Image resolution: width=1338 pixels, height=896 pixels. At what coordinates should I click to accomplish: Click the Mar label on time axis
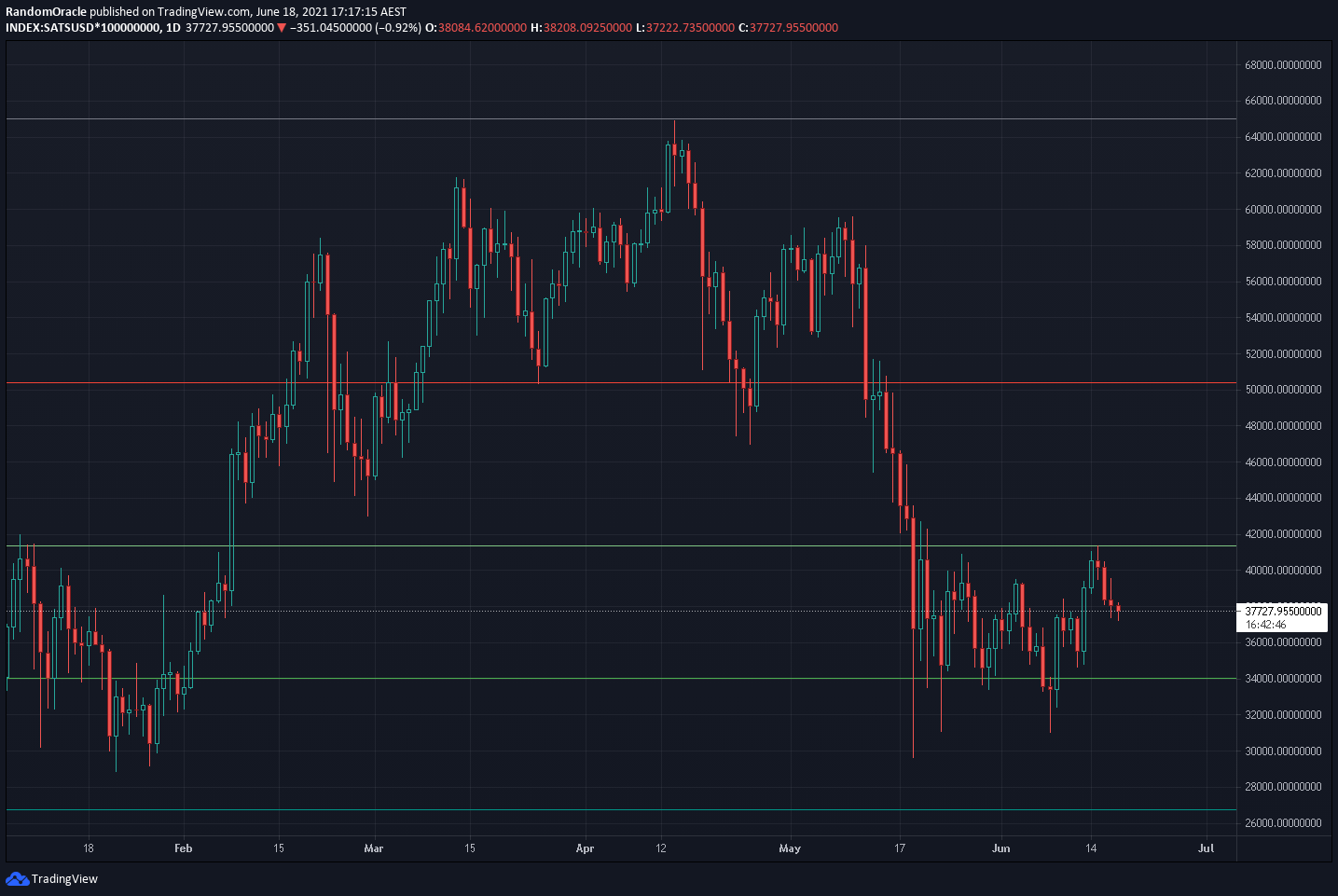374,848
